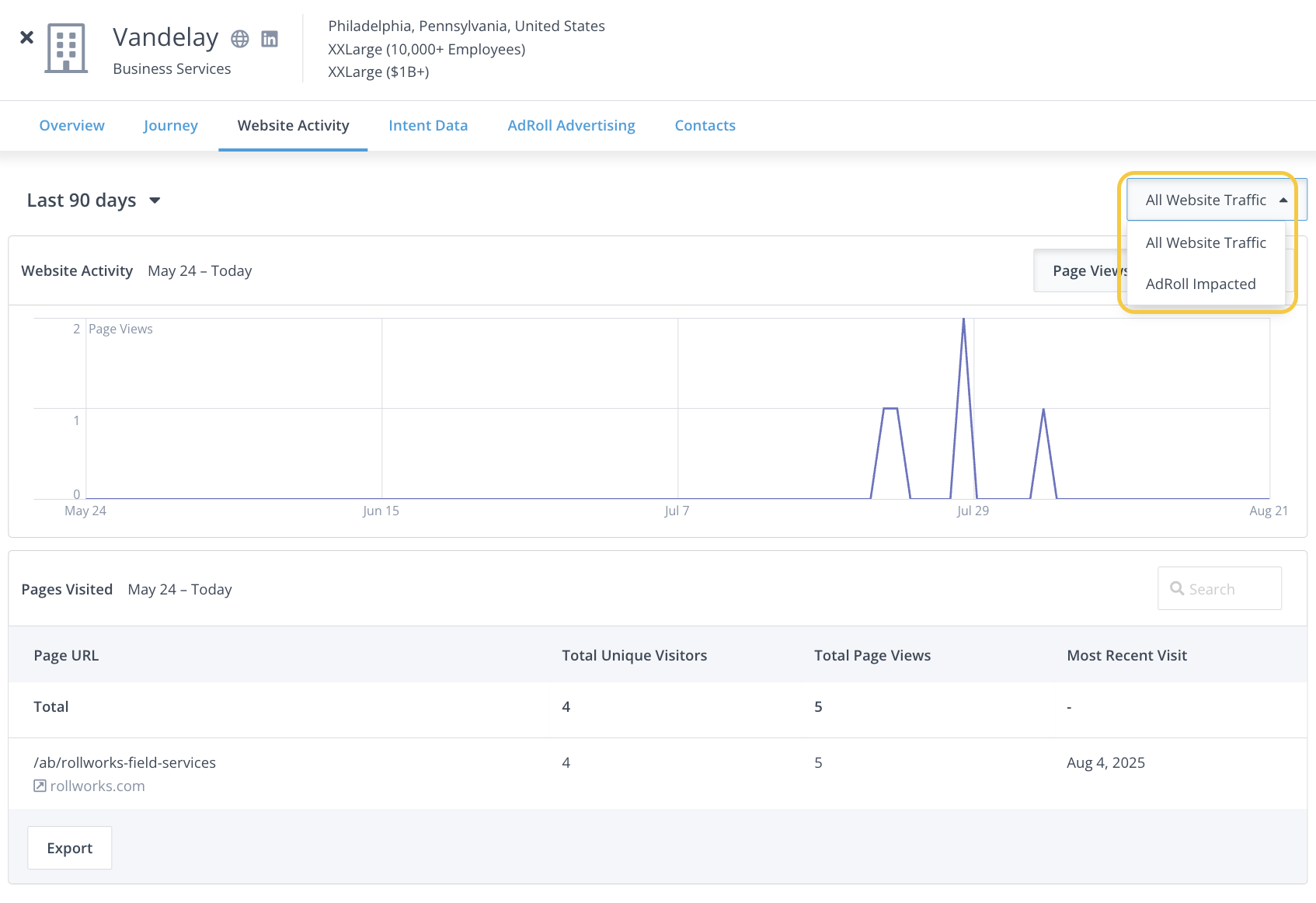Select the Website Activity tab
1316x903 pixels.
293,126
